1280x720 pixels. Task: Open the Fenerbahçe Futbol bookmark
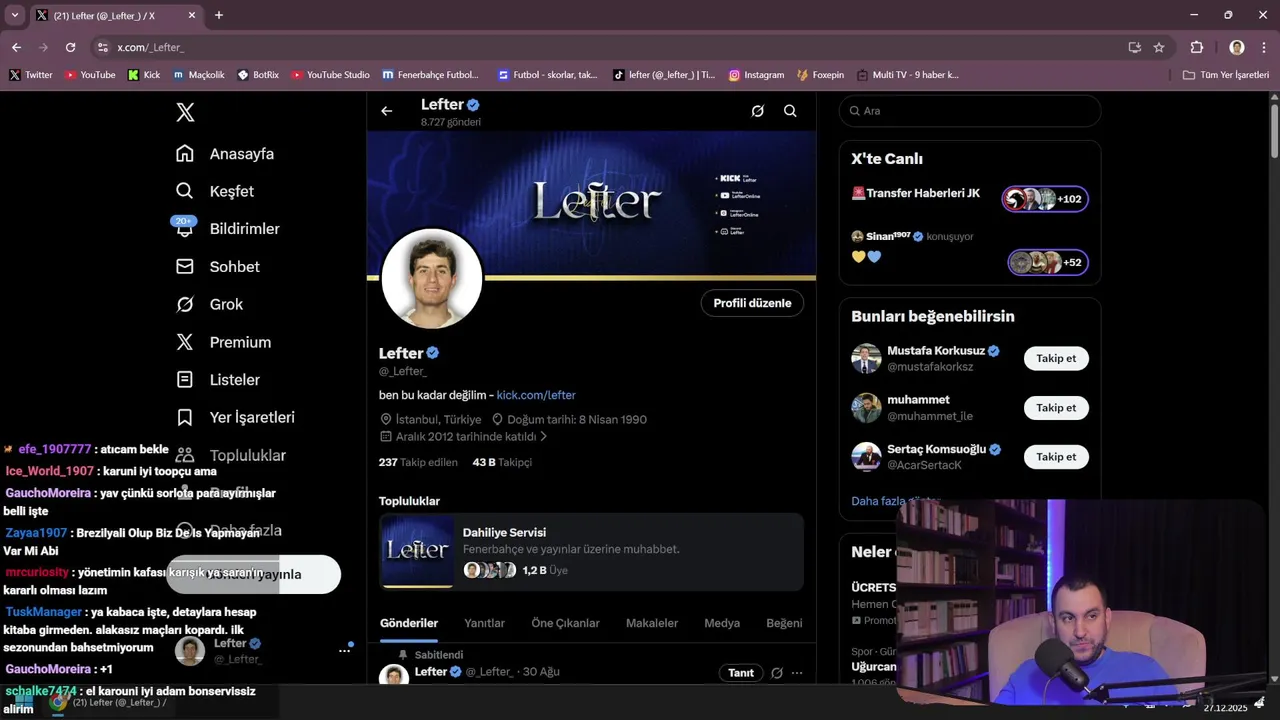(430, 75)
